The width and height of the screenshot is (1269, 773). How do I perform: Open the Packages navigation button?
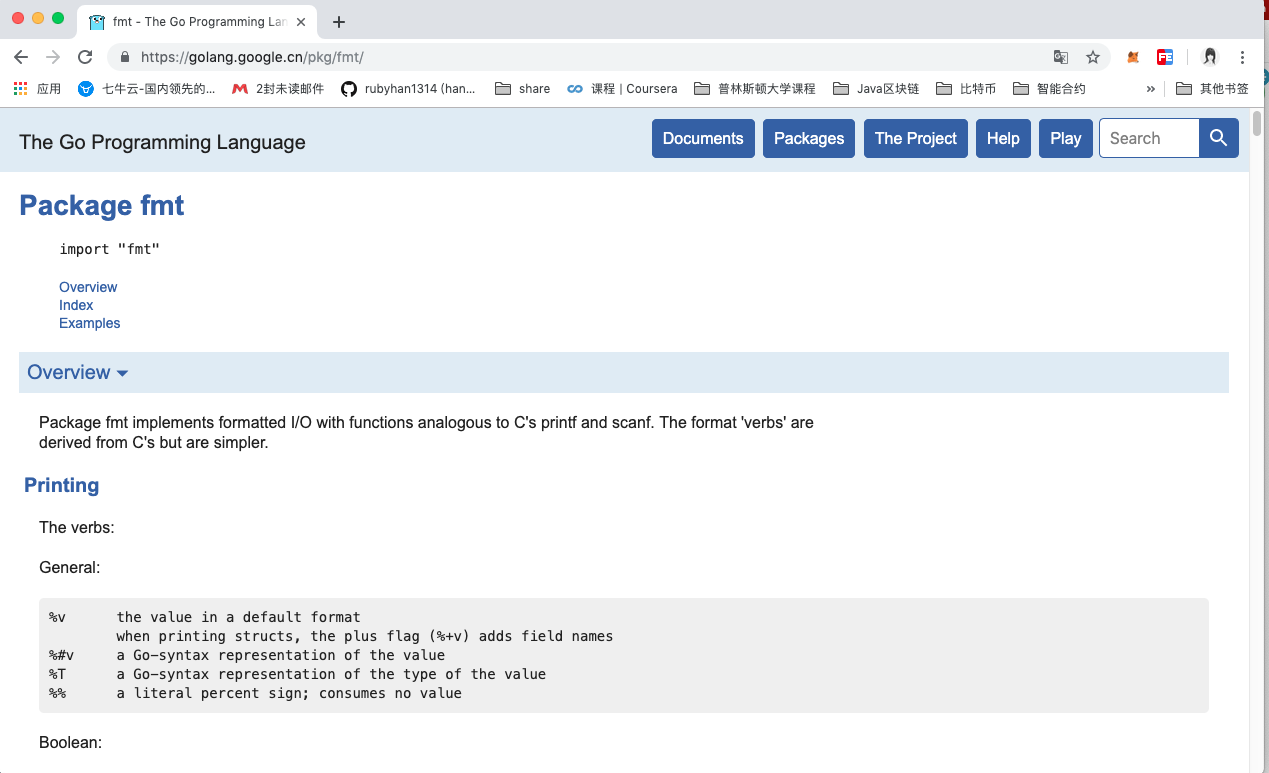[x=808, y=138]
